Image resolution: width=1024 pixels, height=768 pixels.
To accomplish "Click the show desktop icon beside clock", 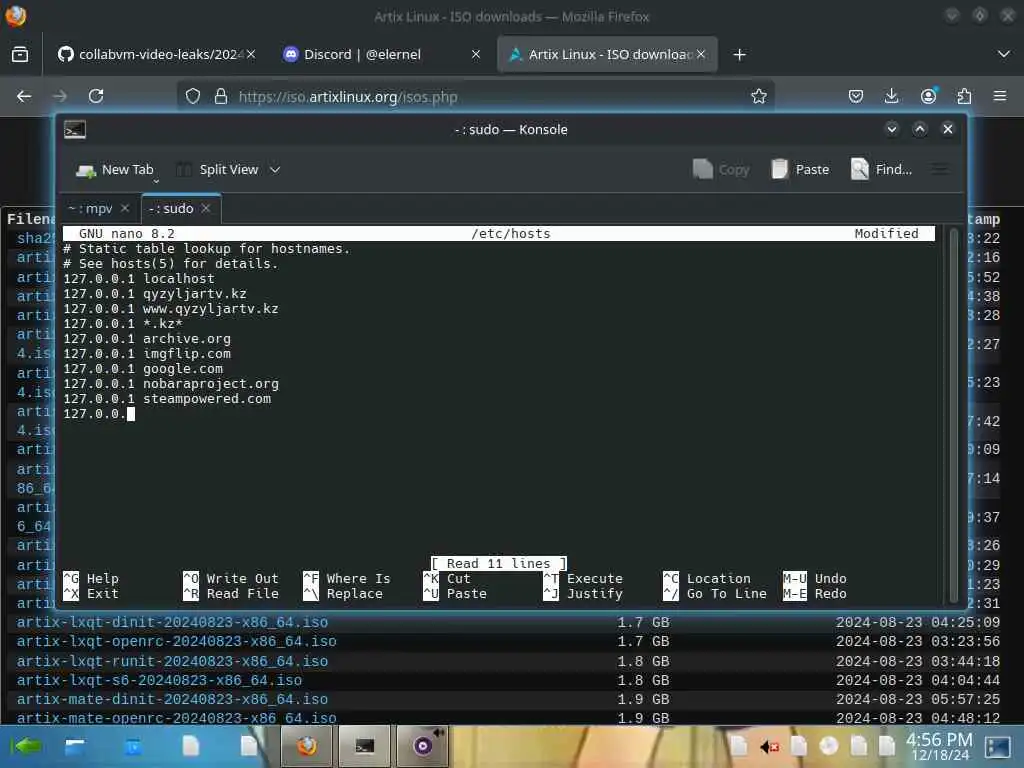I will 997,746.
